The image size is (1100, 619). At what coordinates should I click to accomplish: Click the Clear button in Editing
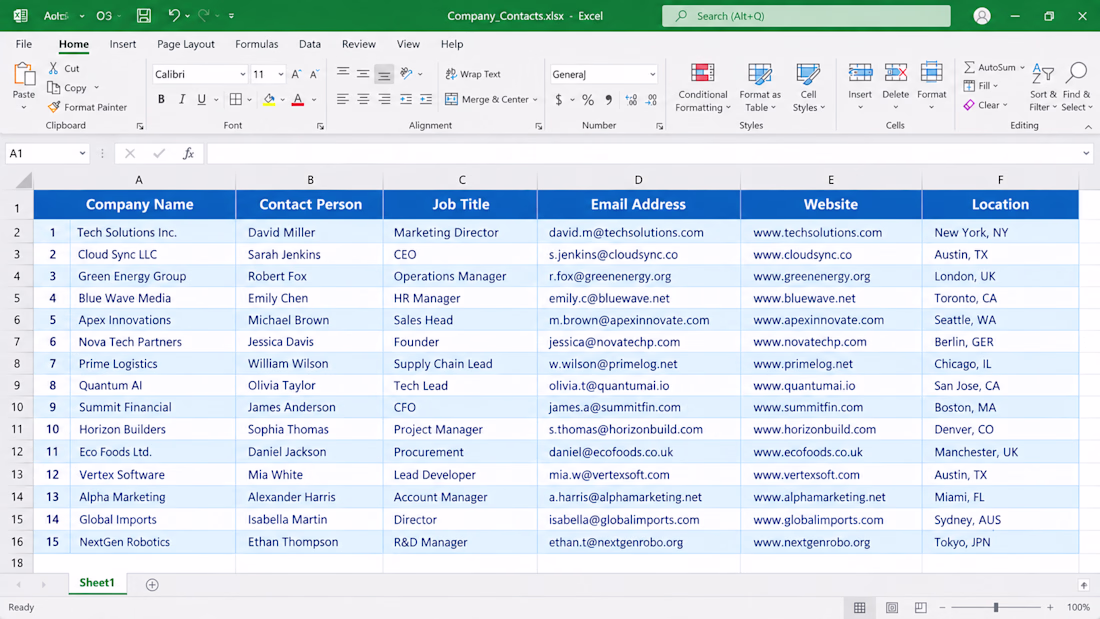pos(981,105)
